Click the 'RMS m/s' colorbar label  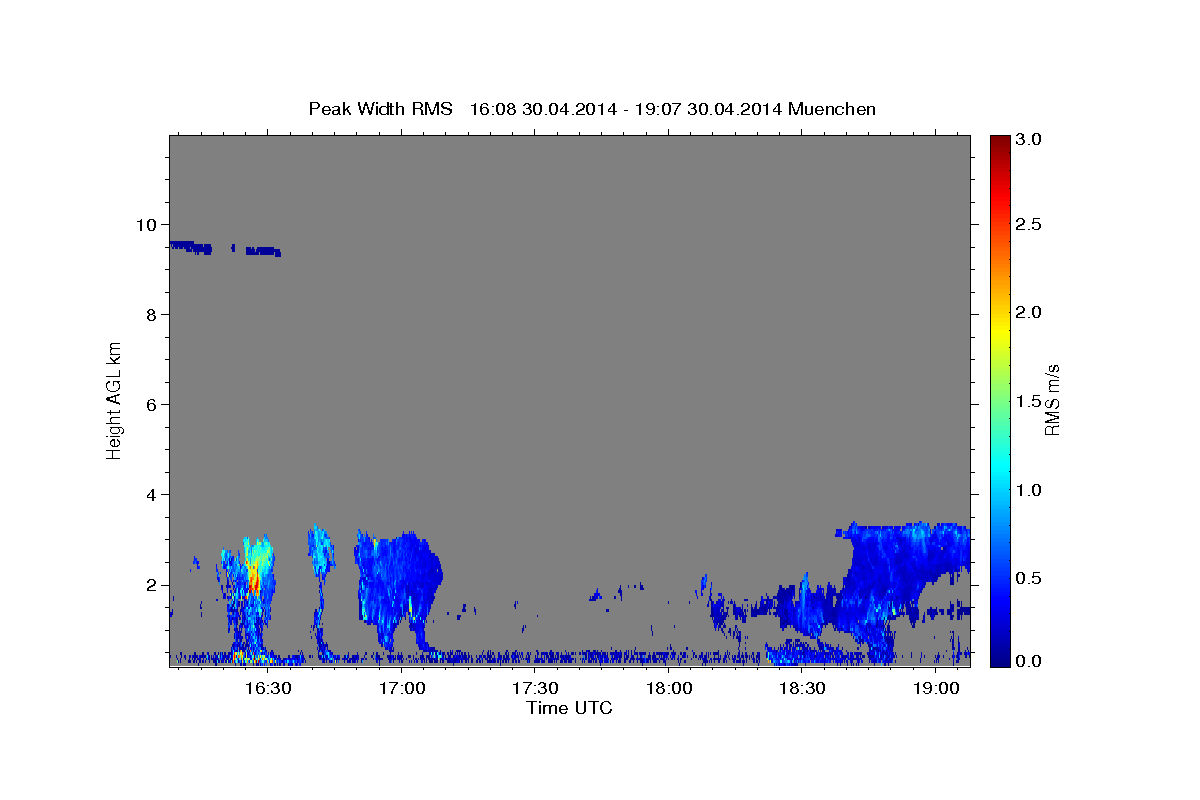click(x=1052, y=400)
